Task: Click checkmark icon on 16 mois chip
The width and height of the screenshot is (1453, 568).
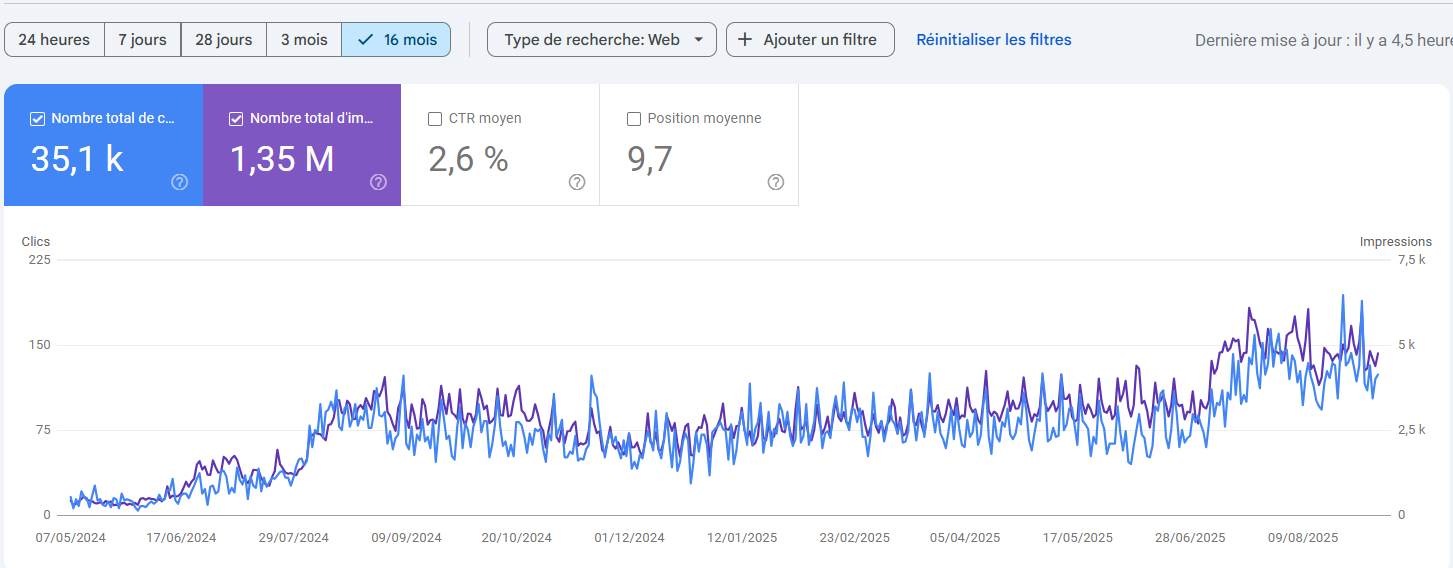Action: point(365,40)
